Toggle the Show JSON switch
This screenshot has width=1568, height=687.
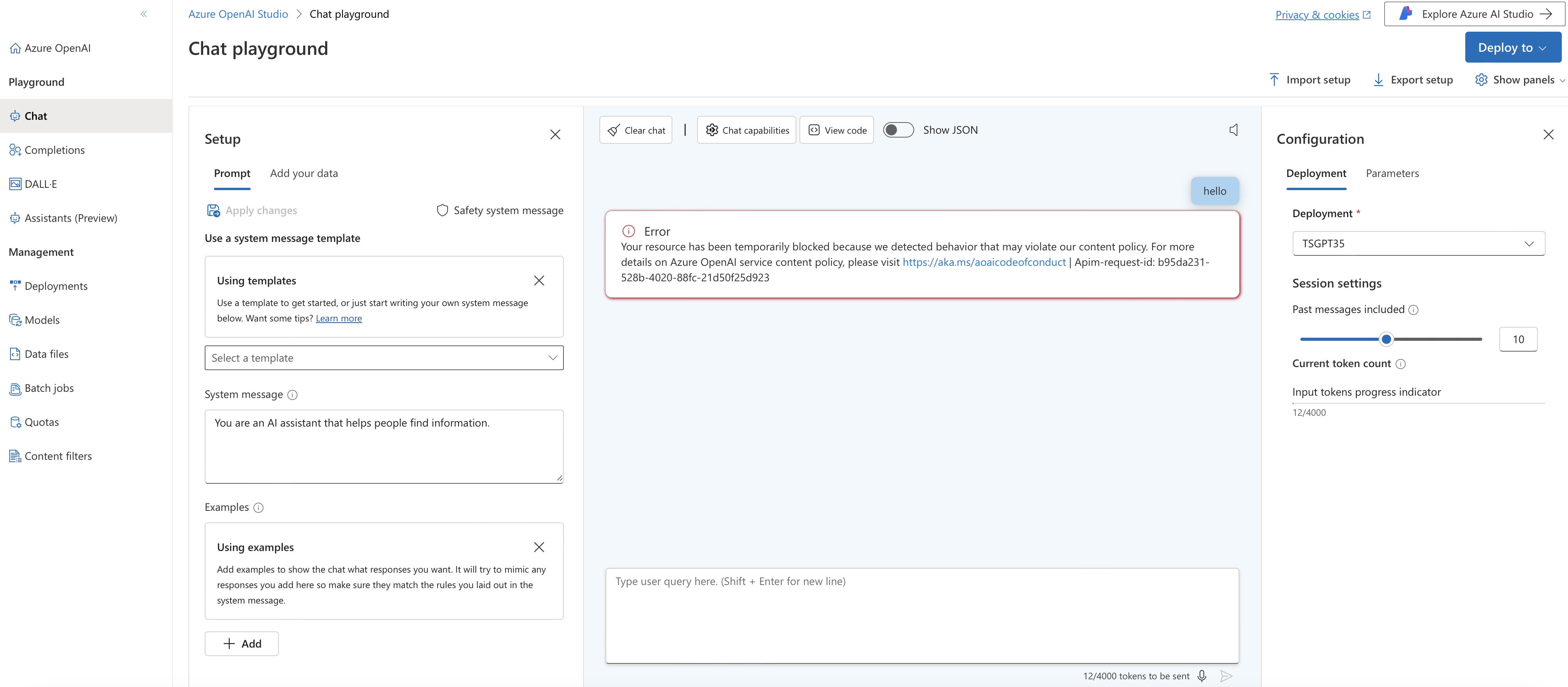(x=898, y=130)
